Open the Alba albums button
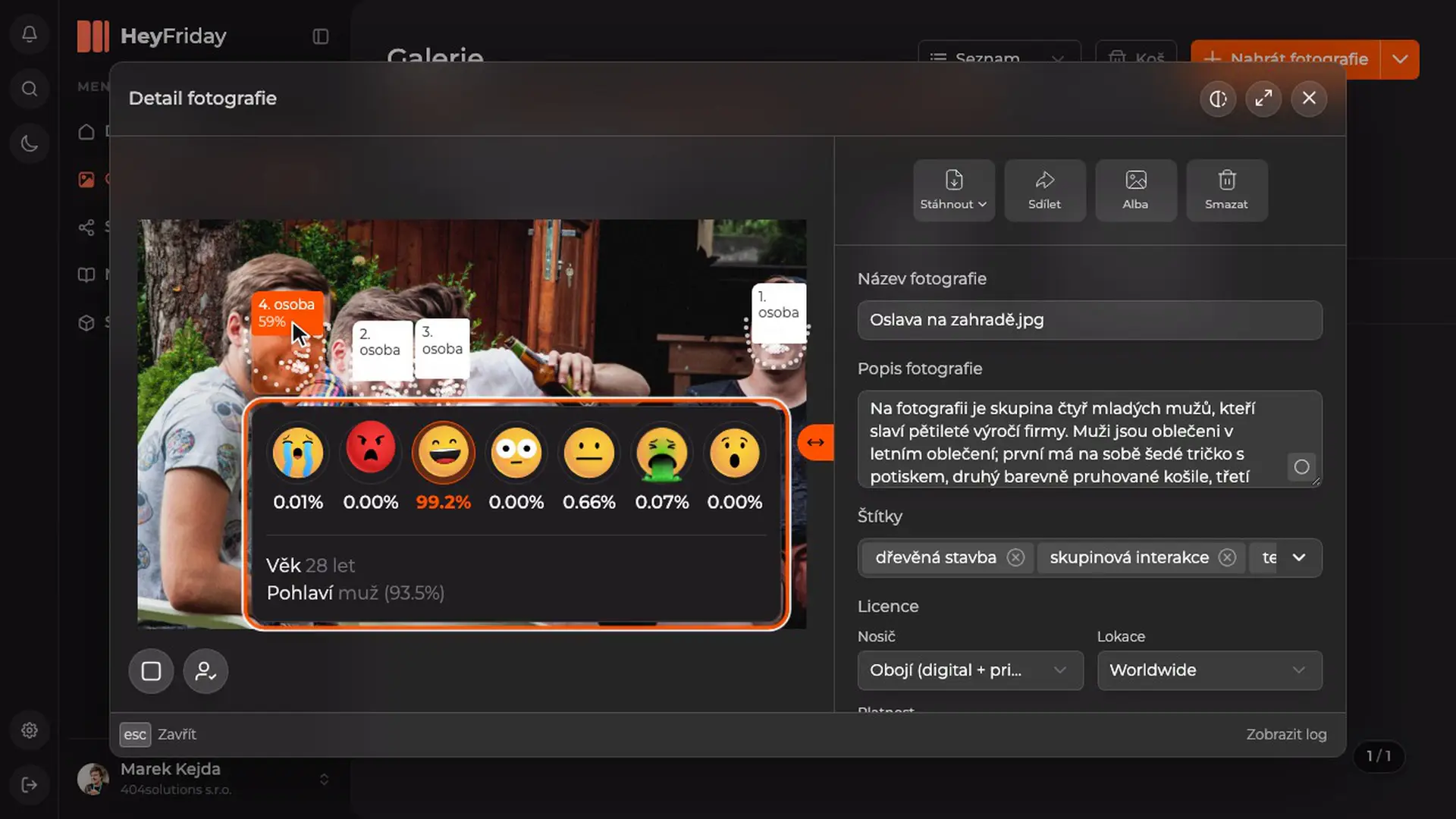Screen dimensions: 1456x819 [x=1136, y=190]
